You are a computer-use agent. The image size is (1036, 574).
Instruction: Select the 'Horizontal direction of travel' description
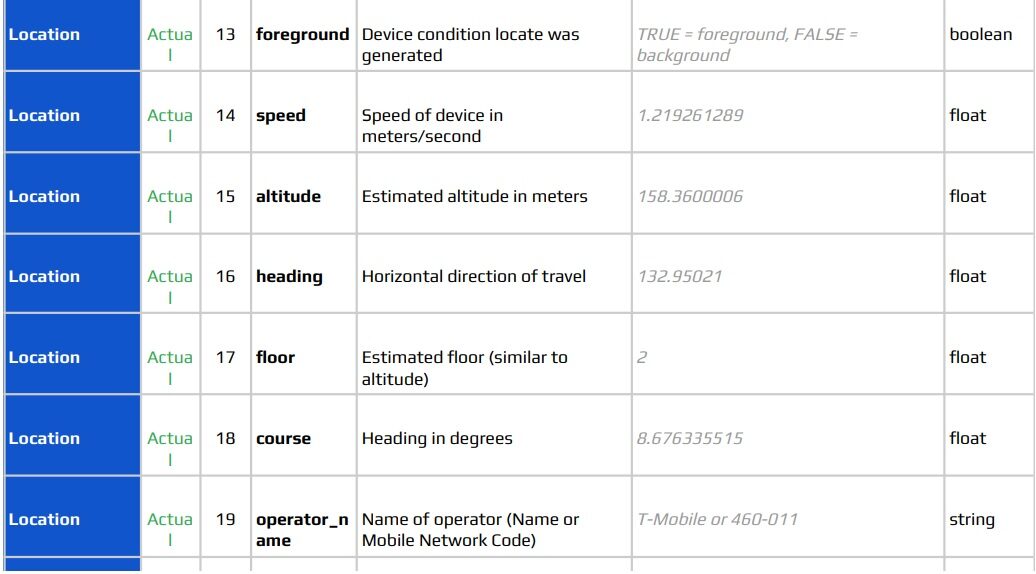tap(474, 276)
